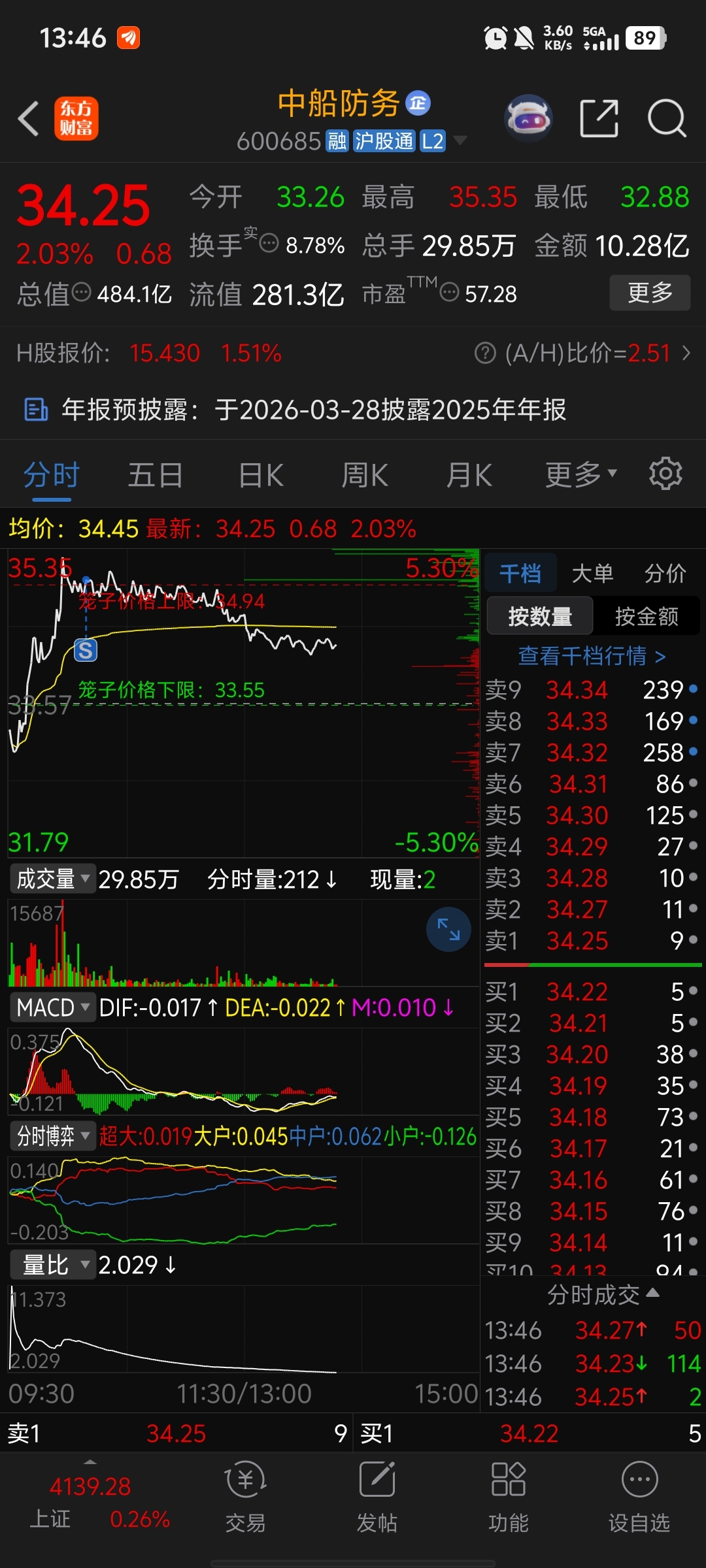
Task: Select 按金额 toggle option
Action: click(647, 615)
